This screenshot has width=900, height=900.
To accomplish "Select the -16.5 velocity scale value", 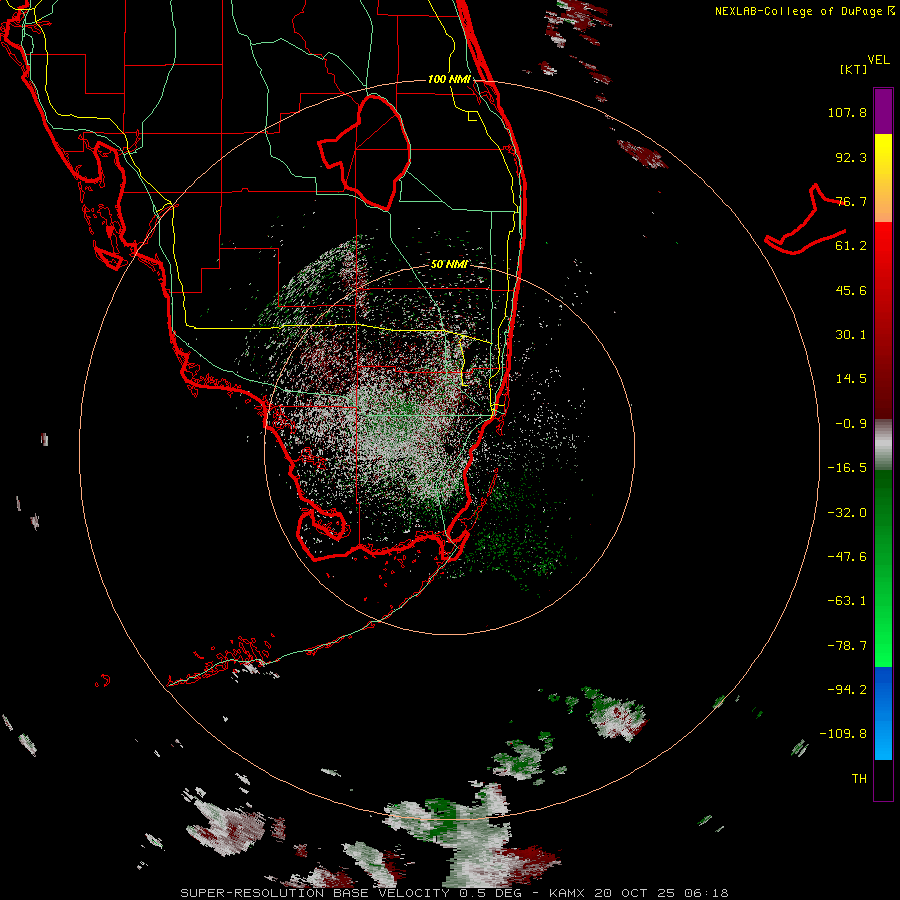I will tap(847, 468).
